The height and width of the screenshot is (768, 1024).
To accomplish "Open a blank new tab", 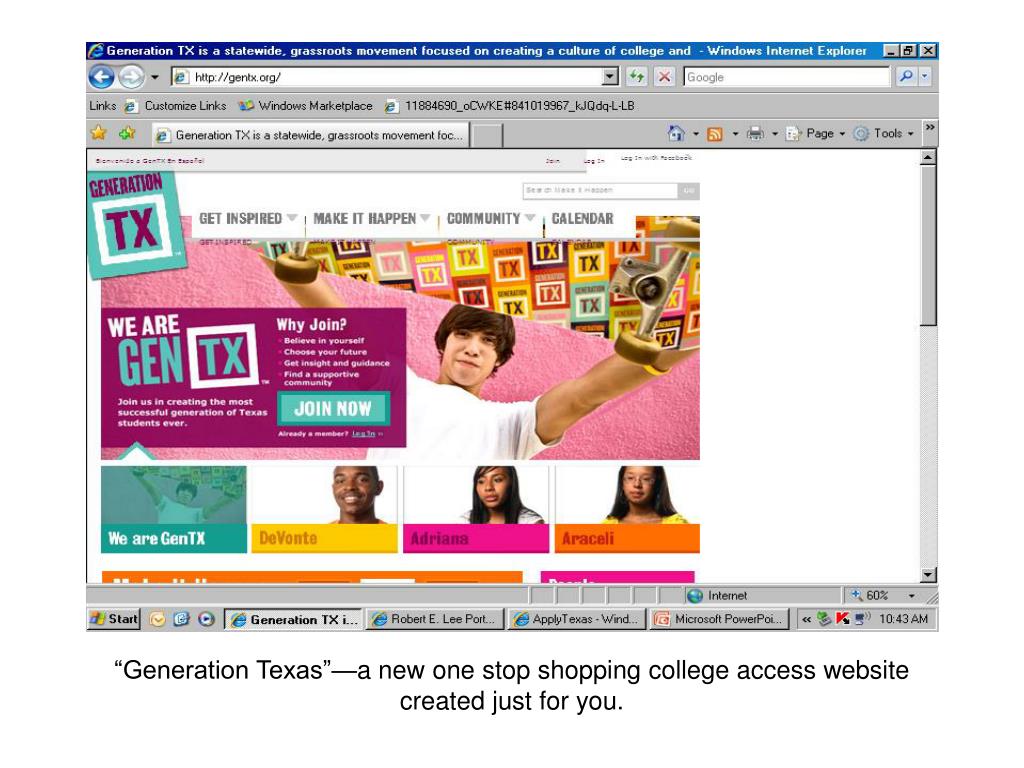I will 487,136.
